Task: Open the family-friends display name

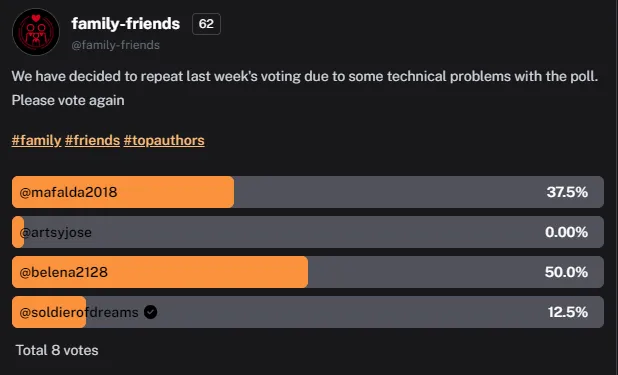Action: tap(126, 24)
